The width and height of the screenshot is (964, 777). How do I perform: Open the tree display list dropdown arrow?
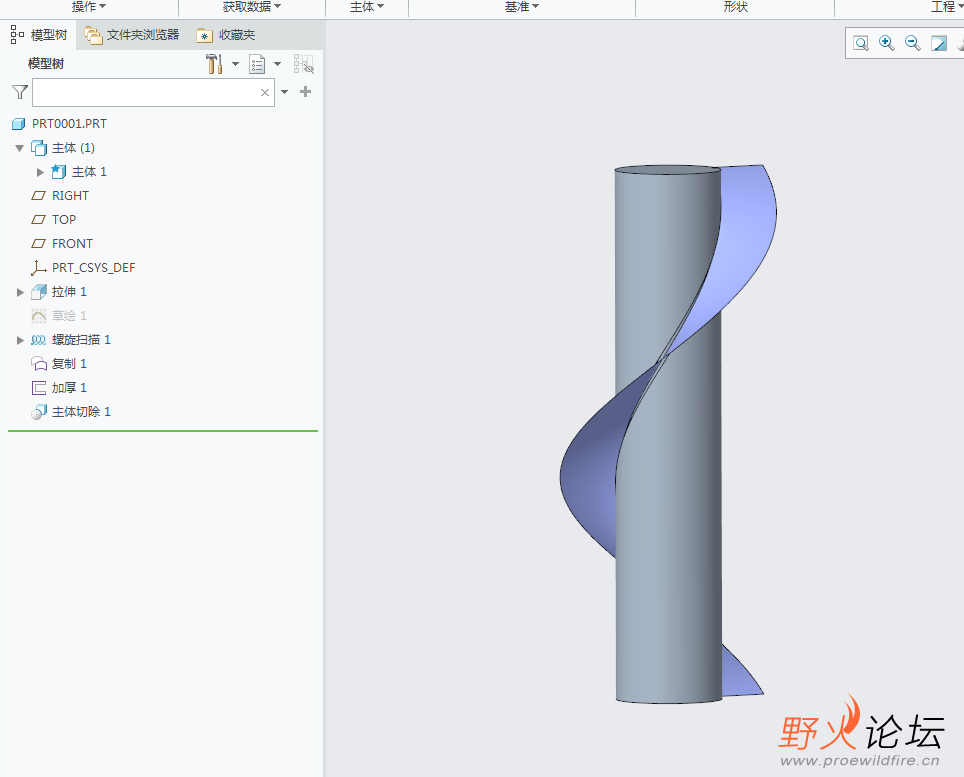277,64
